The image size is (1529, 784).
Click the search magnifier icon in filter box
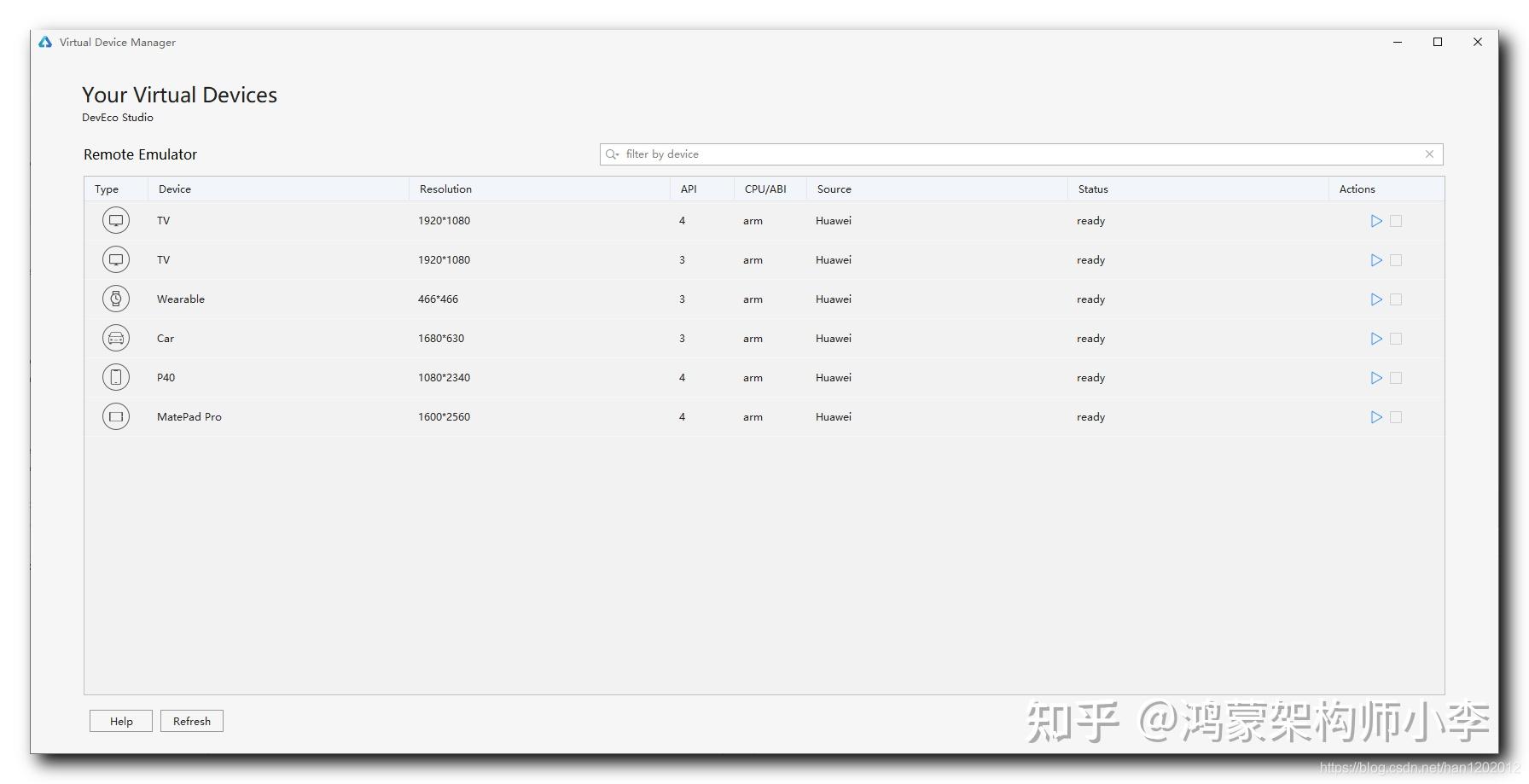[612, 154]
